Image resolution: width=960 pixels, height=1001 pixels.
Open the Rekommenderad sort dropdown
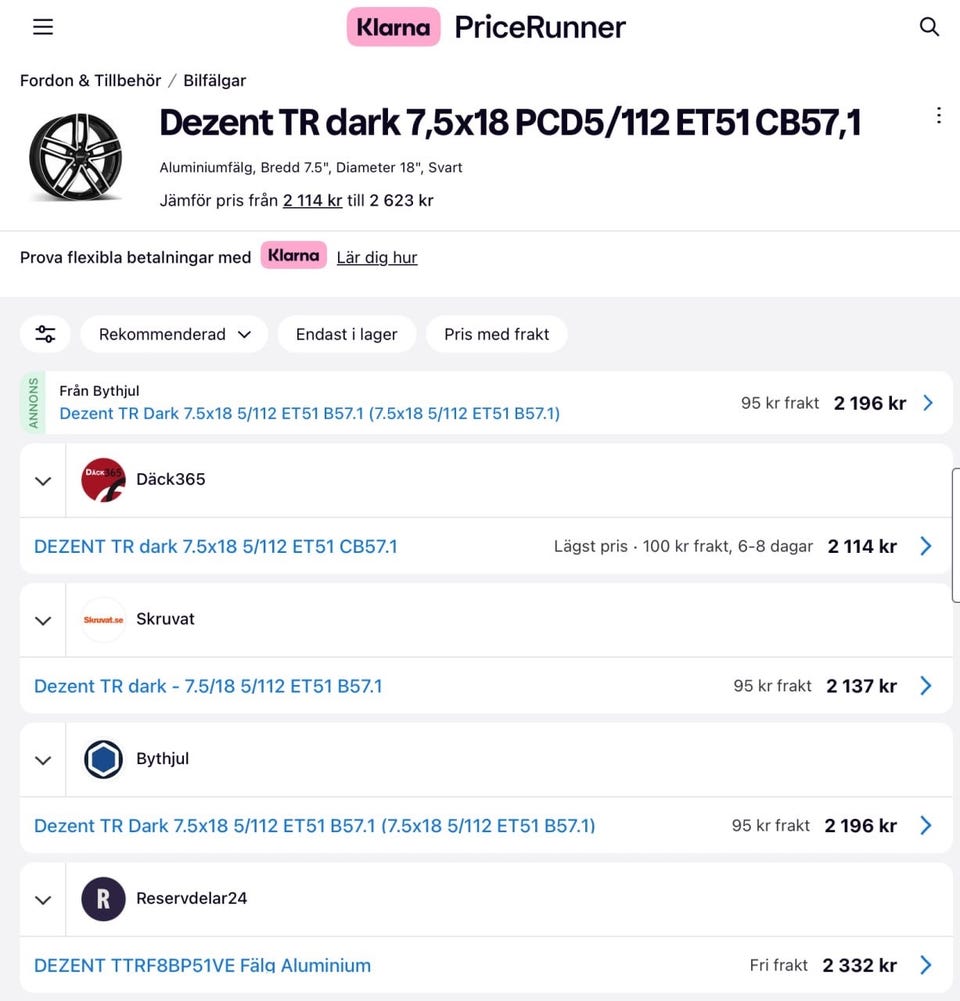[x=174, y=334]
